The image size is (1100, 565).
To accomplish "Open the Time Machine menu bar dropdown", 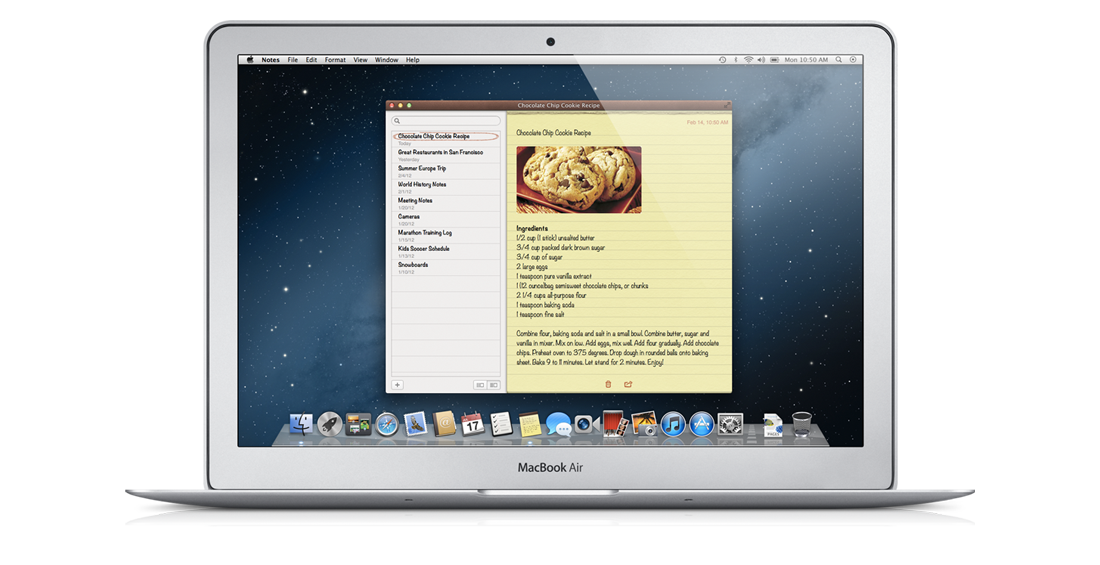I will tap(722, 60).
